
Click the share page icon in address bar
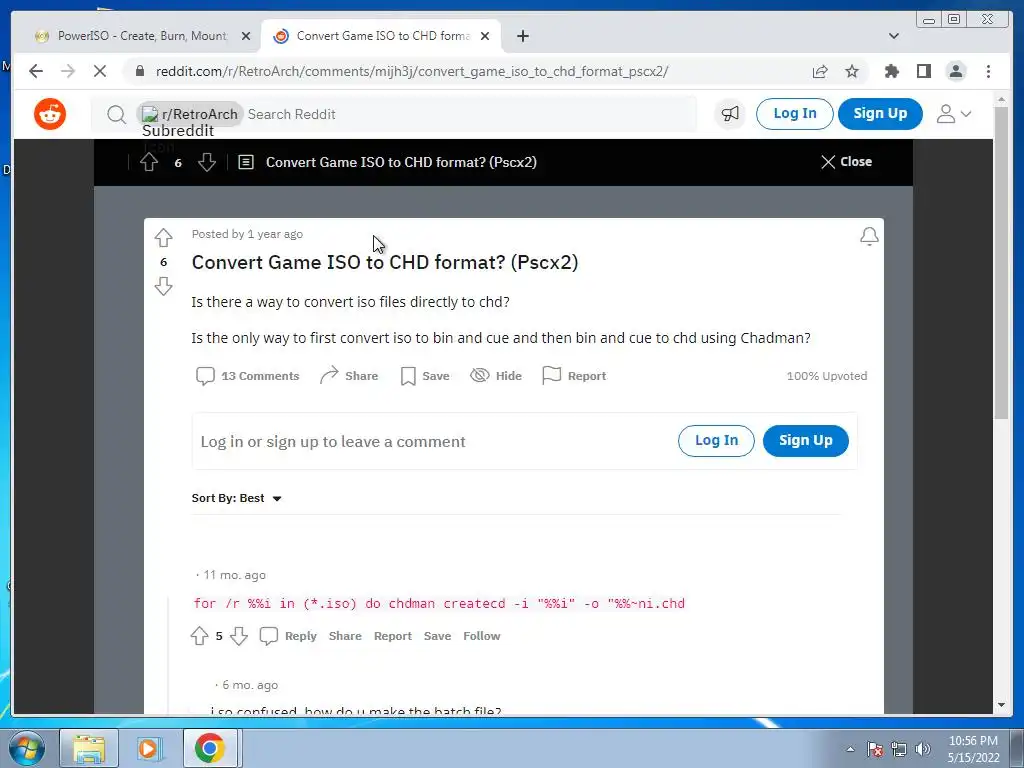click(820, 72)
